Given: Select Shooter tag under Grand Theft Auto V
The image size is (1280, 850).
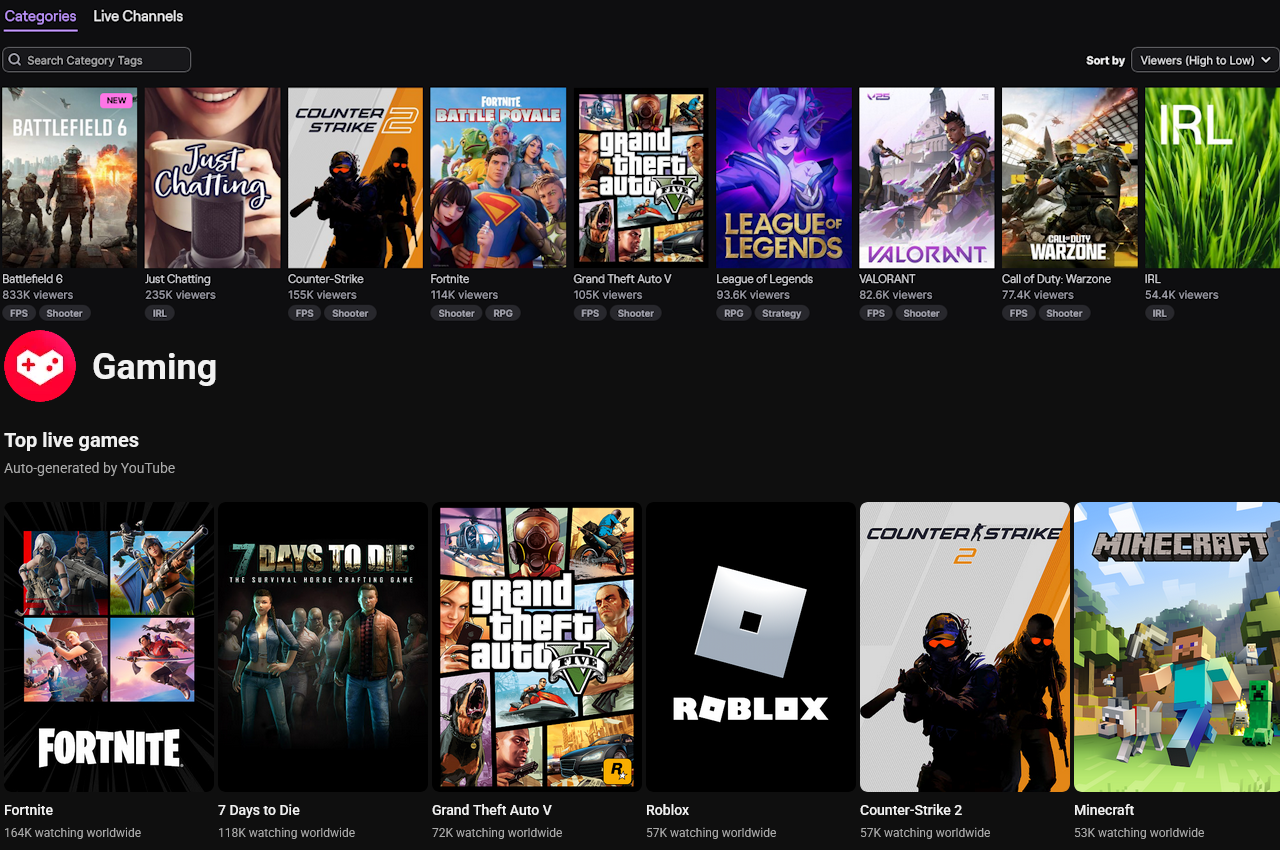Looking at the screenshot, I should (x=636, y=313).
